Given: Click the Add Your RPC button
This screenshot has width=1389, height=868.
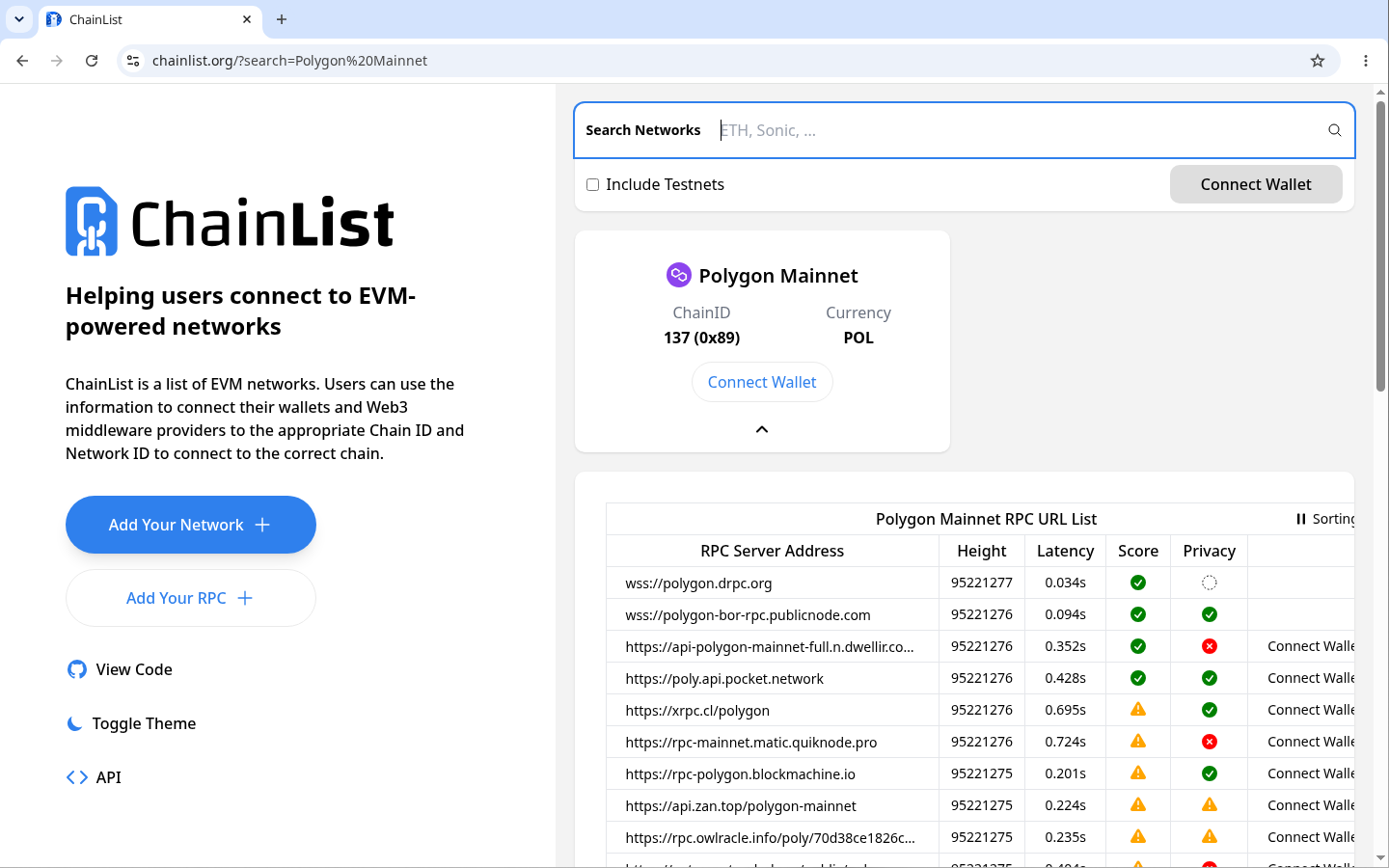Looking at the screenshot, I should [191, 598].
